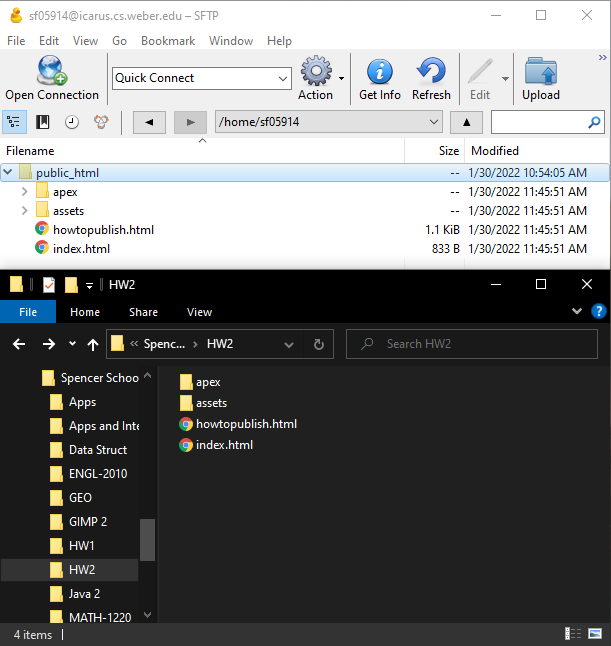Sort by Size column header
Image resolution: width=611 pixels, height=646 pixels.
tap(435, 151)
